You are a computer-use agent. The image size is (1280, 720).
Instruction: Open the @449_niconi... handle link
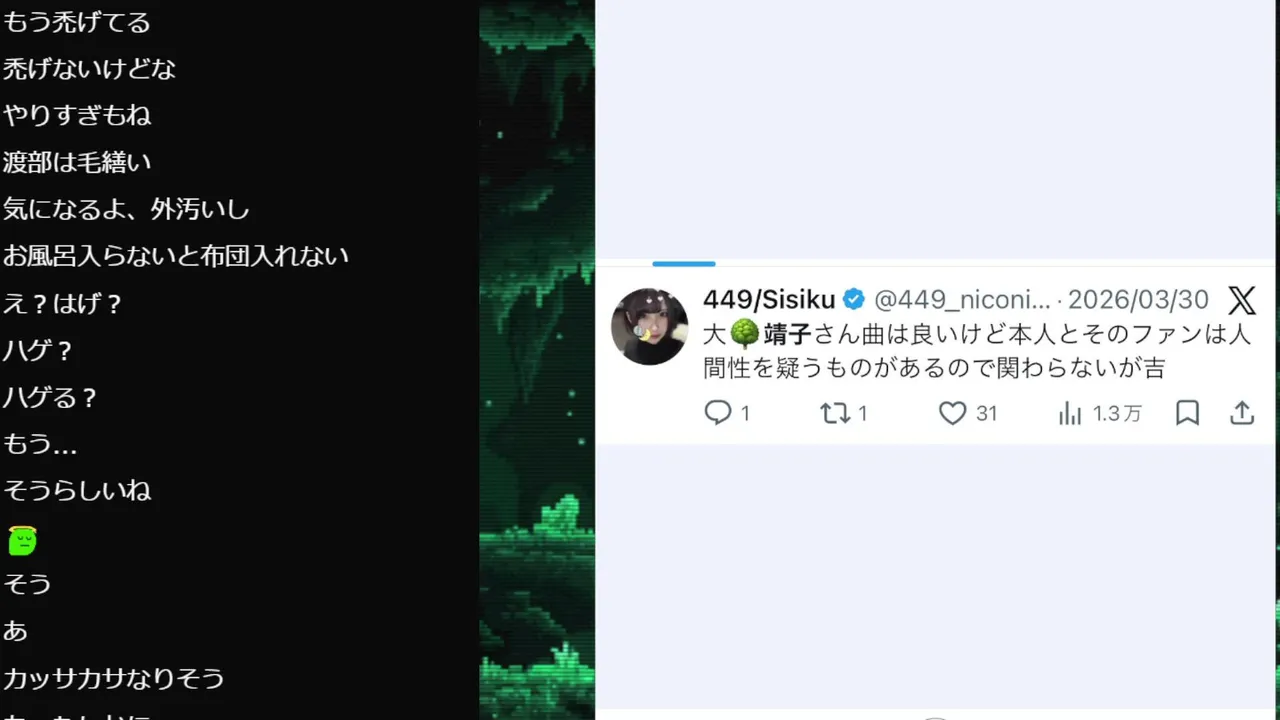(963, 300)
